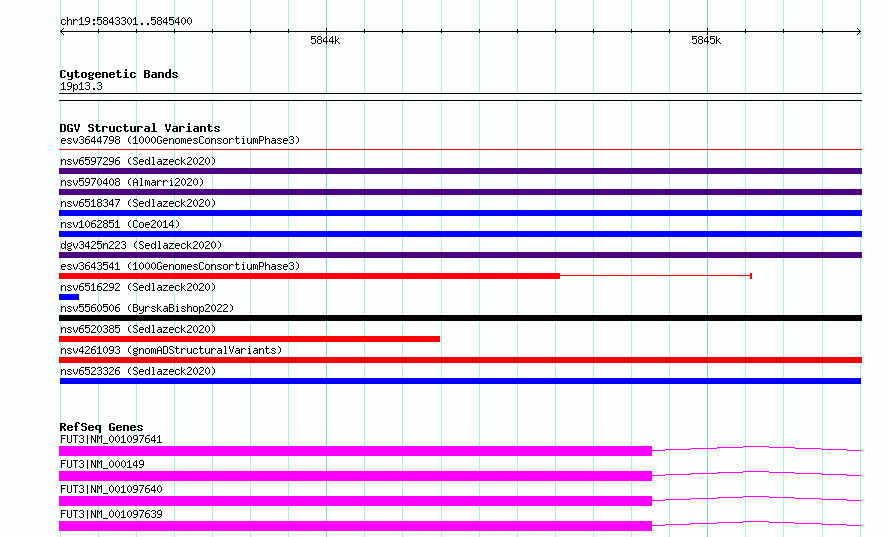Open variant label esv3644798 (1000GenomesConsortiumPhase3)
The height and width of the screenshot is (537, 890).
click(x=180, y=140)
